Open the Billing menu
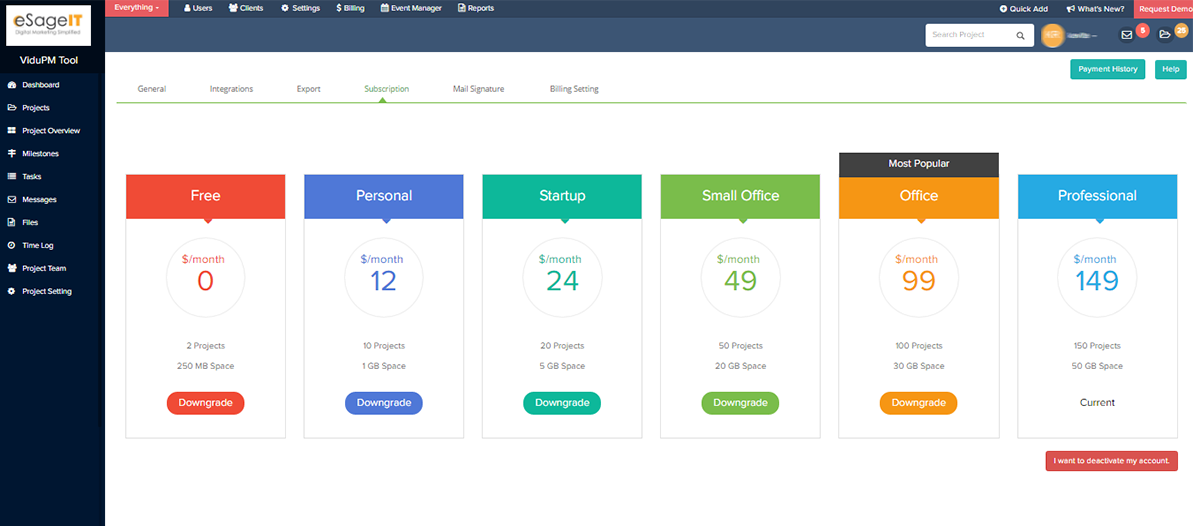This screenshot has width=1193, height=526. click(x=351, y=8)
